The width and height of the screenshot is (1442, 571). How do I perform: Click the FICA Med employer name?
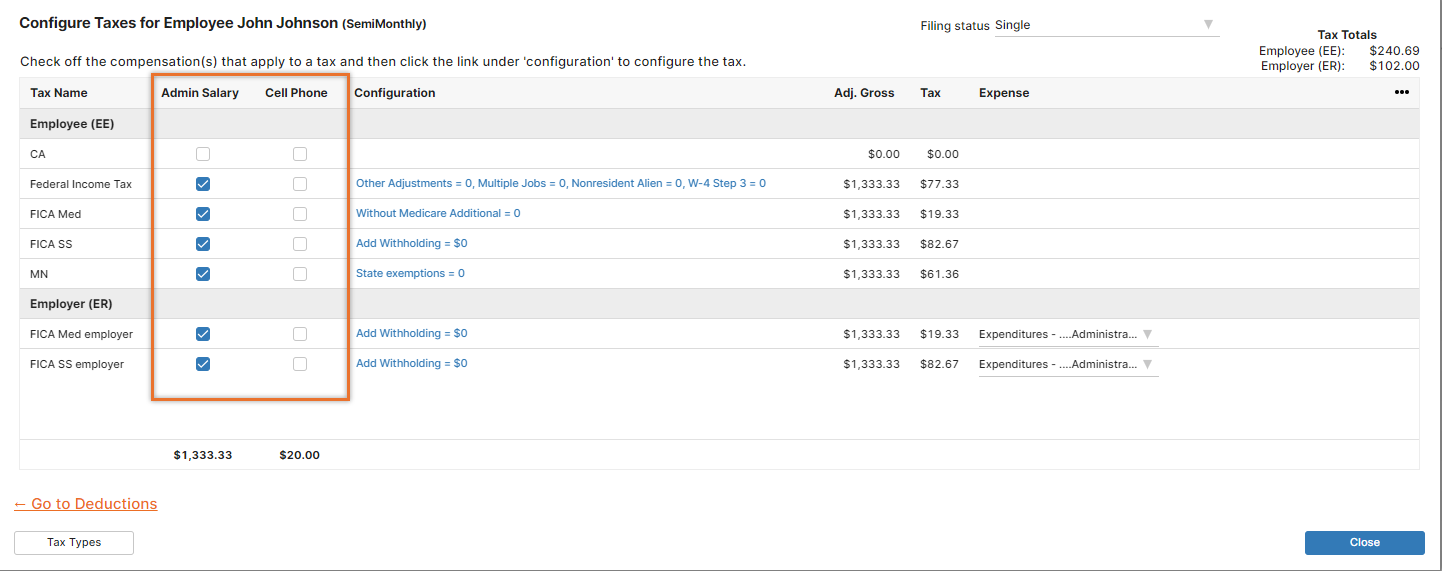(x=81, y=334)
